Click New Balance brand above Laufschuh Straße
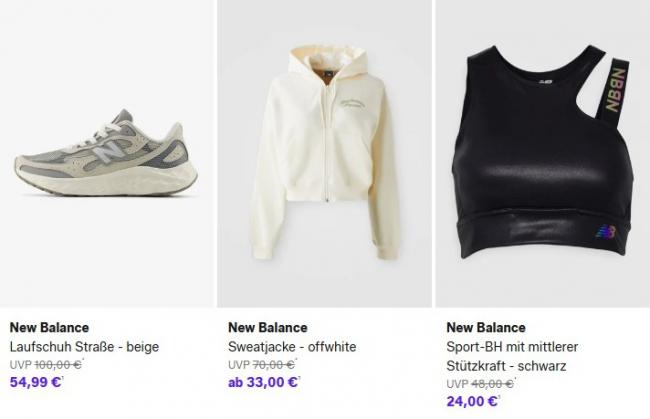Screen dimensions: 650x419 click(49, 327)
